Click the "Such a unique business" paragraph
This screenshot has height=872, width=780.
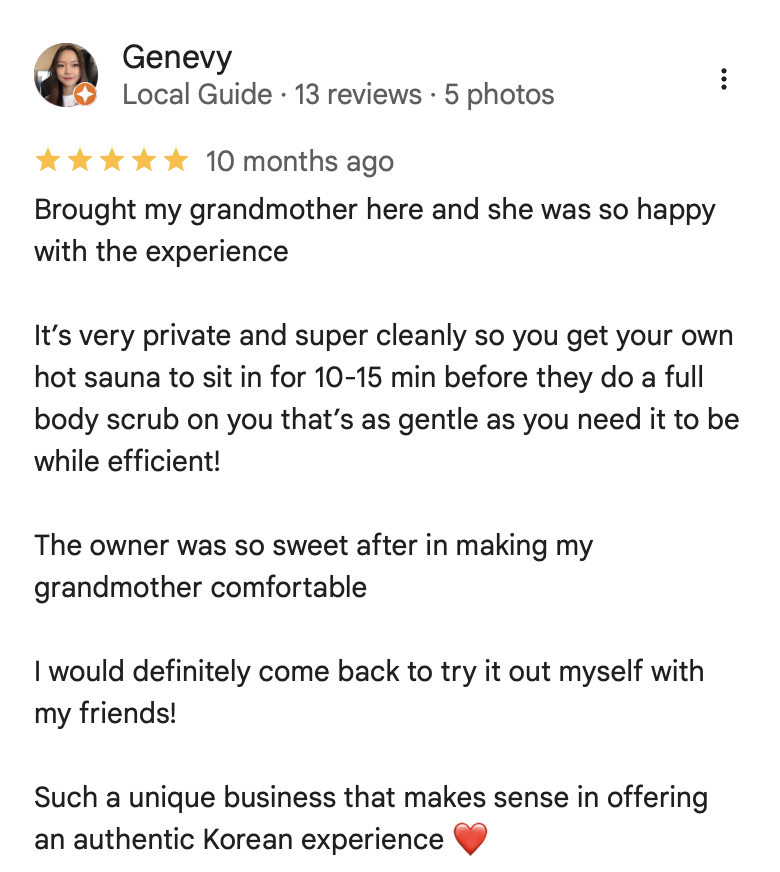coord(371,818)
